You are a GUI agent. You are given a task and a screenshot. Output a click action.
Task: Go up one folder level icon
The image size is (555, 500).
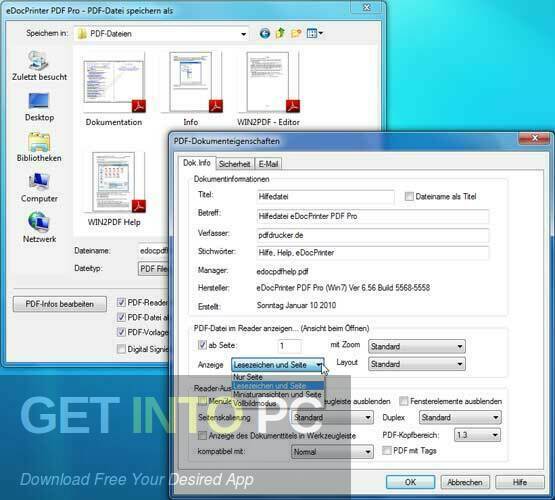point(280,33)
